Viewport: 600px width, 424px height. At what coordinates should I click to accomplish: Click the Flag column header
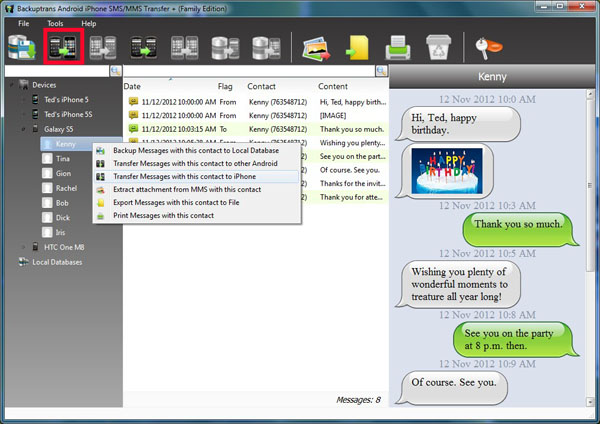(225, 86)
